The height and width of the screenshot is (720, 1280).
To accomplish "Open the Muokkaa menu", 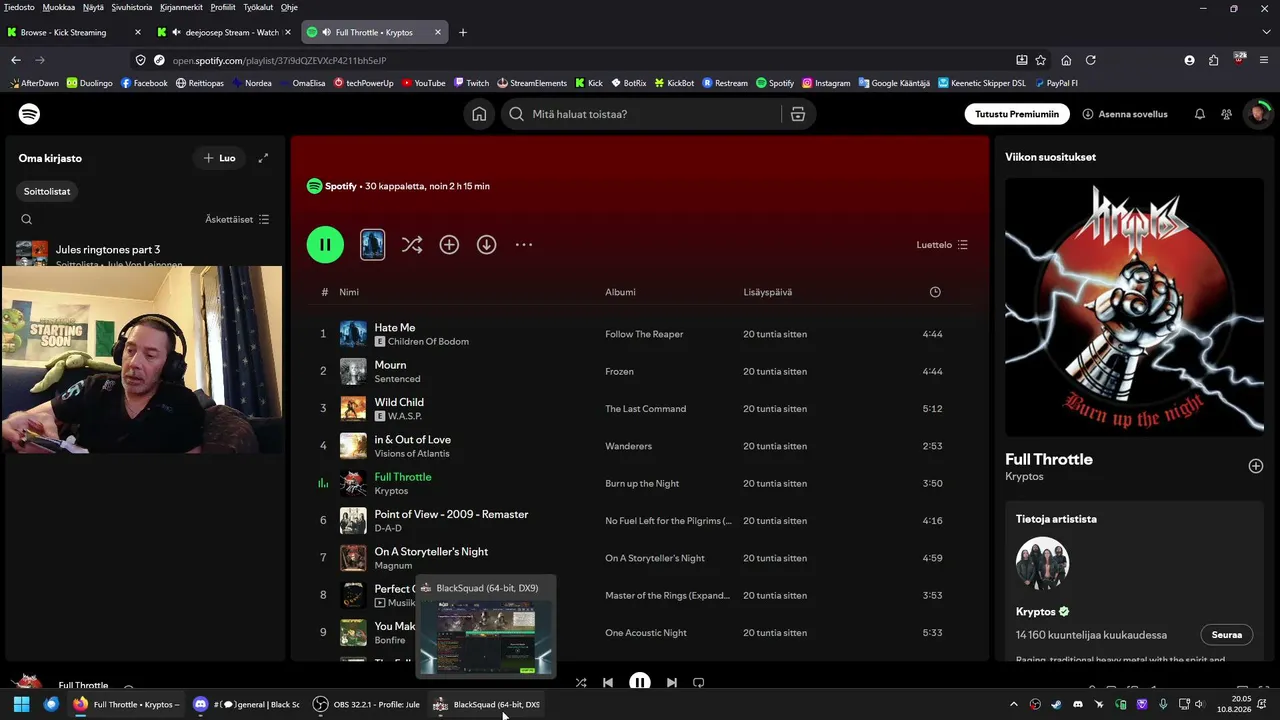I will point(59,7).
